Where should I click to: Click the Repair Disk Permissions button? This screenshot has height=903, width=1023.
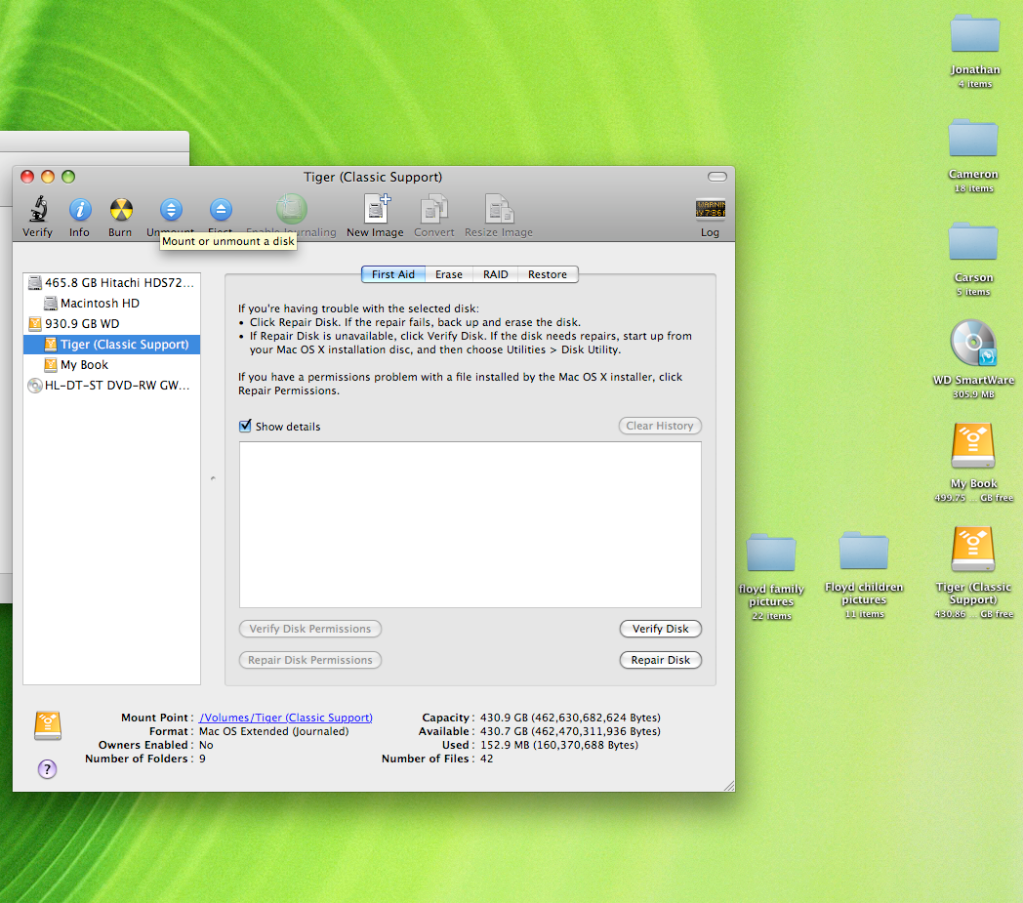[310, 660]
